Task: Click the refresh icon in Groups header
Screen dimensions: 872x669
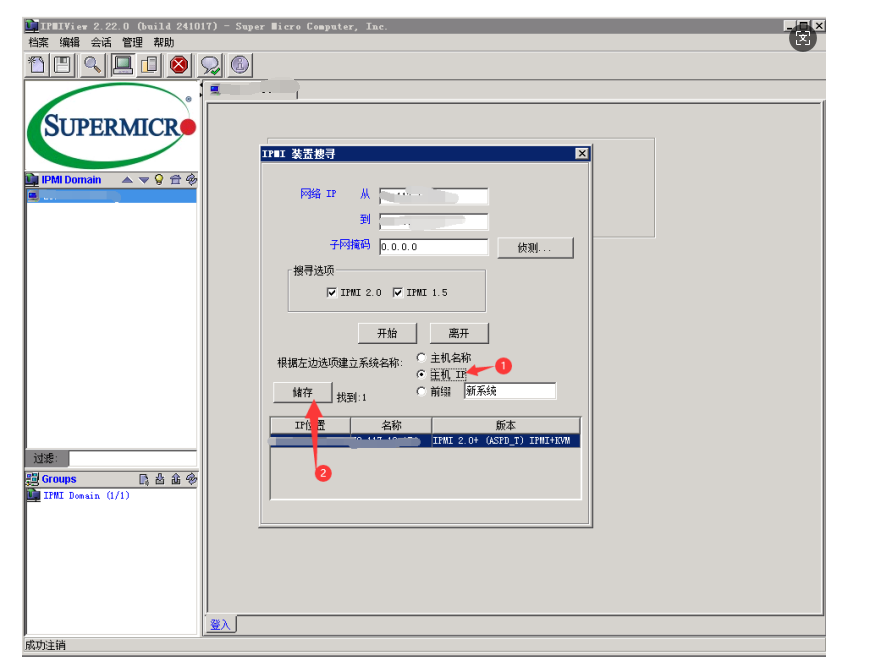Action: pos(191,479)
